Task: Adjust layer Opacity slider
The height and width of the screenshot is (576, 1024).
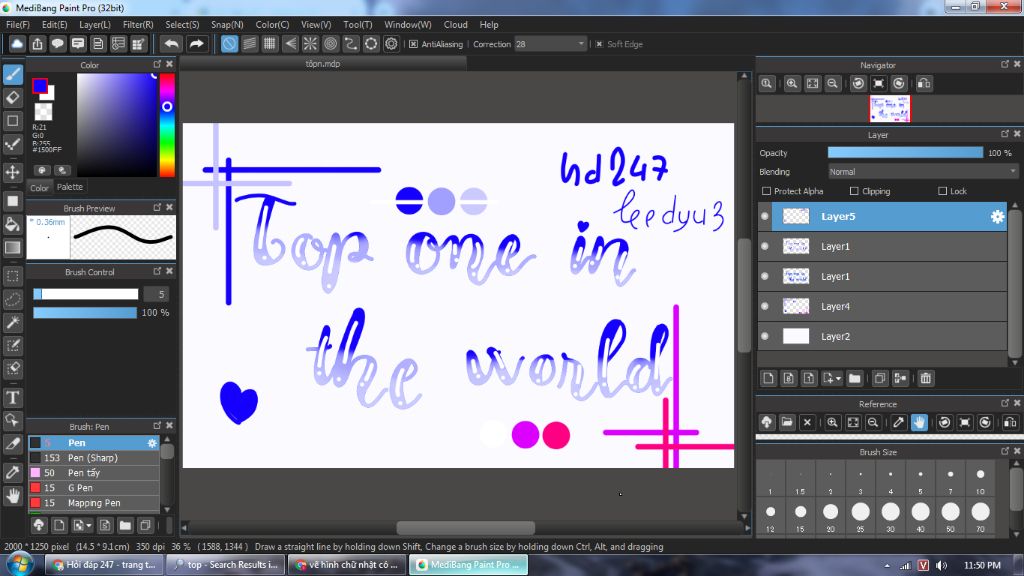Action: [x=905, y=152]
